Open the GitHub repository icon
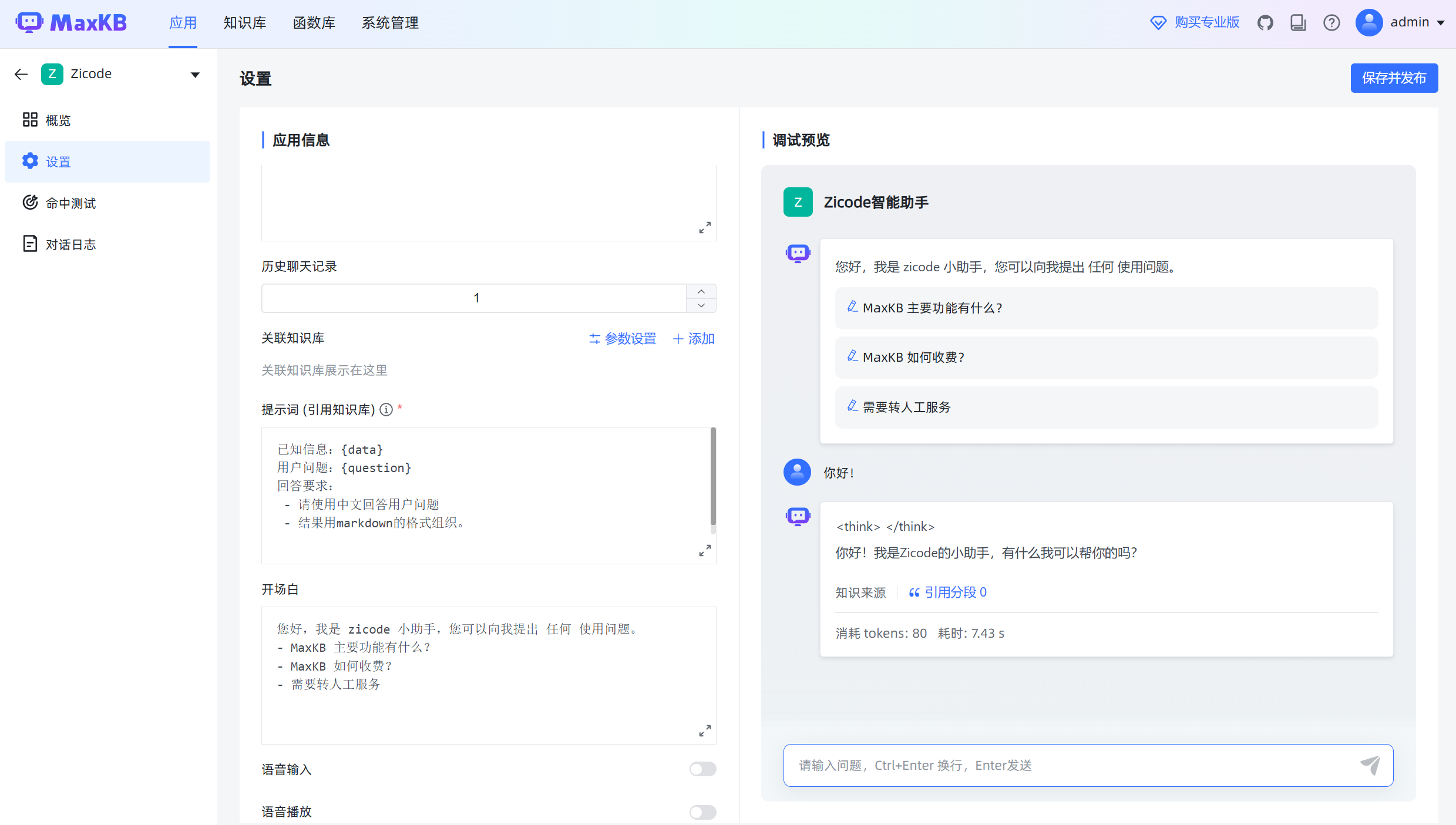Screen dimensions: 1456x825 (x=1265, y=23)
